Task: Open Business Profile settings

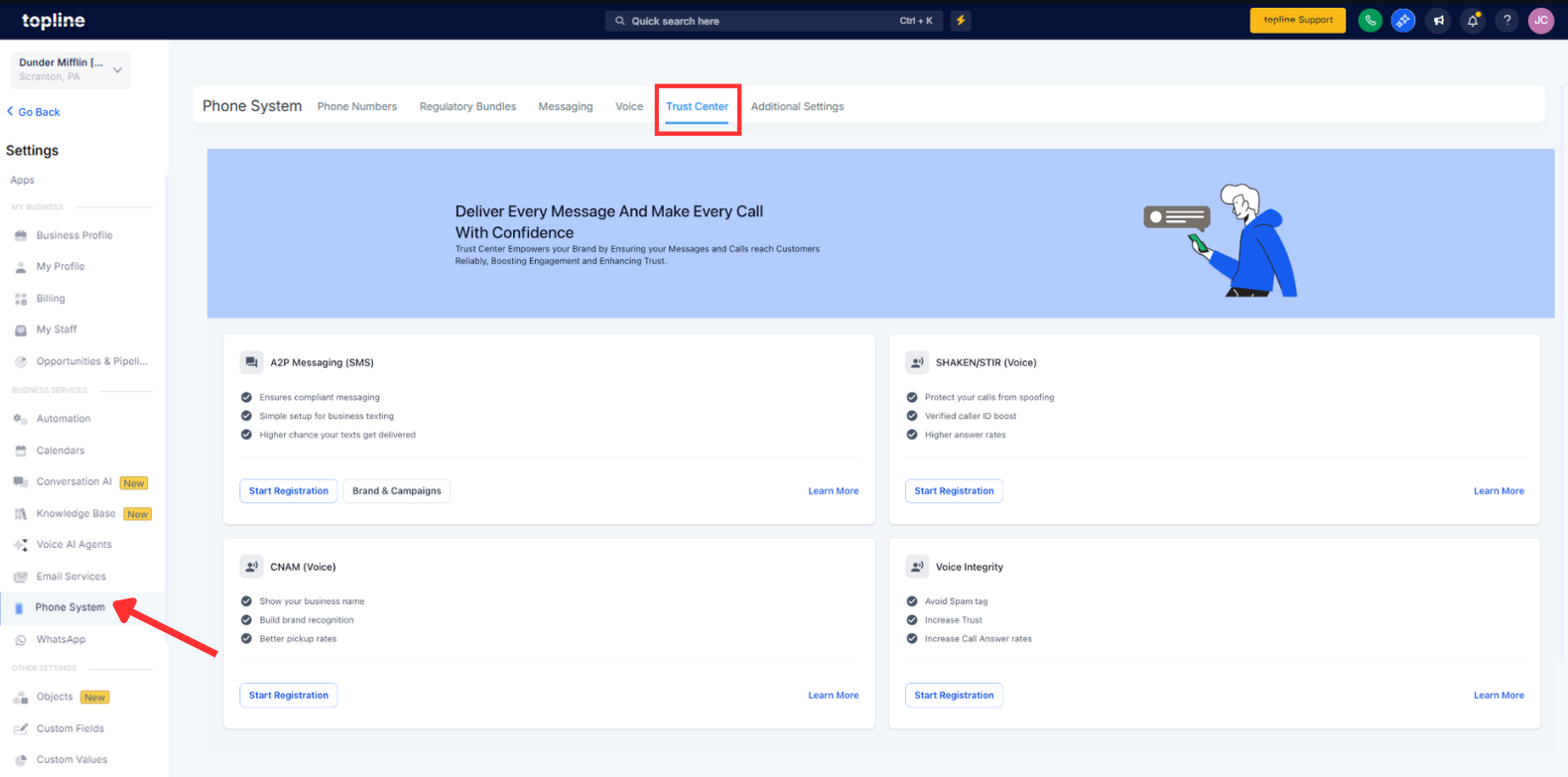Action: click(74, 235)
